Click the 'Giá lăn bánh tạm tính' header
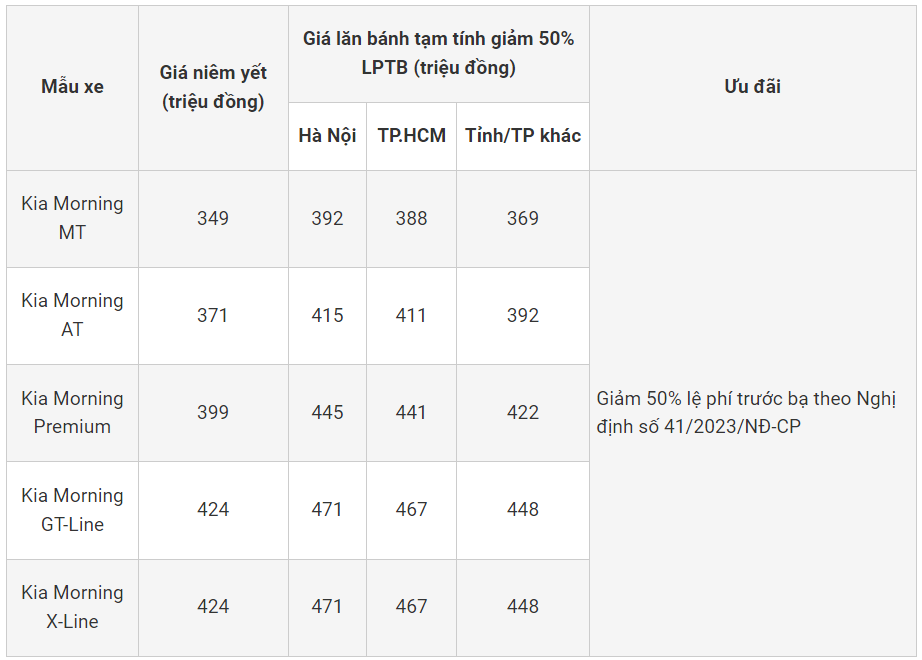 438,53
